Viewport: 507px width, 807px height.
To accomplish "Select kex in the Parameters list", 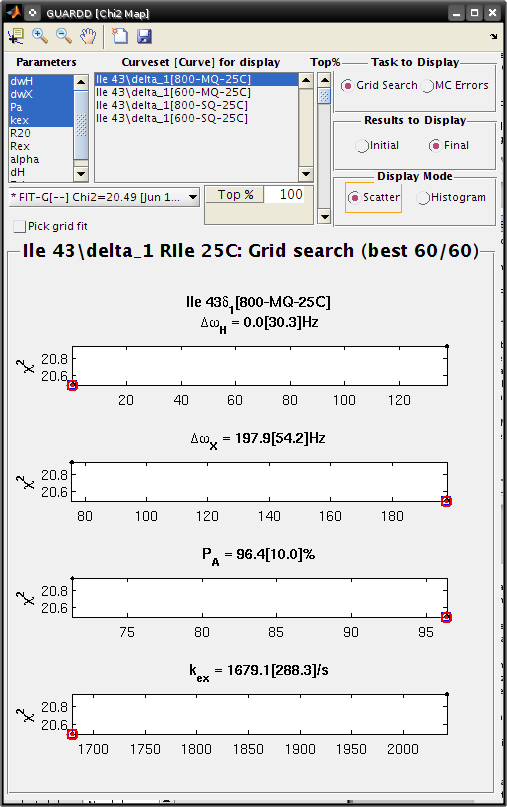I will [41, 120].
